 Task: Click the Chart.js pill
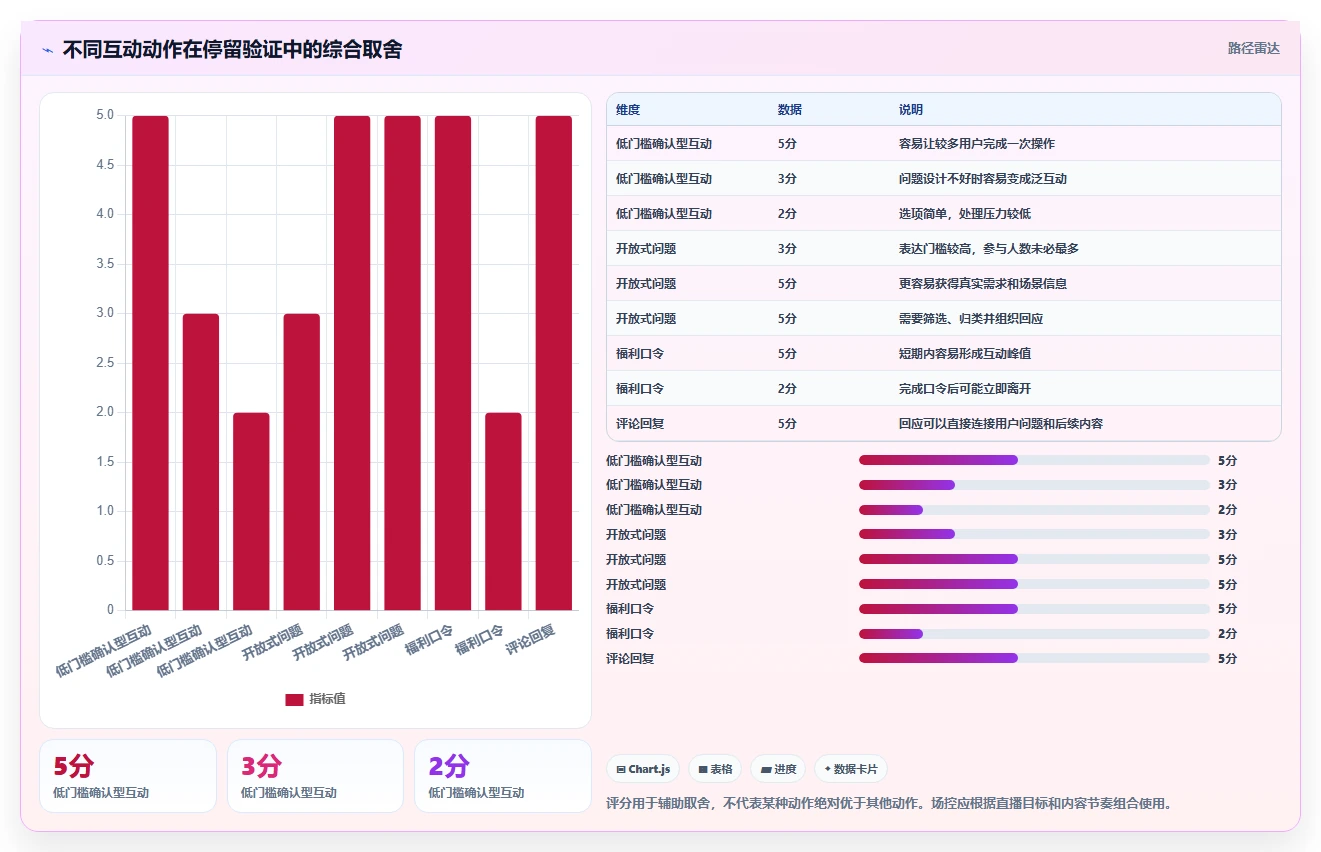(x=643, y=769)
